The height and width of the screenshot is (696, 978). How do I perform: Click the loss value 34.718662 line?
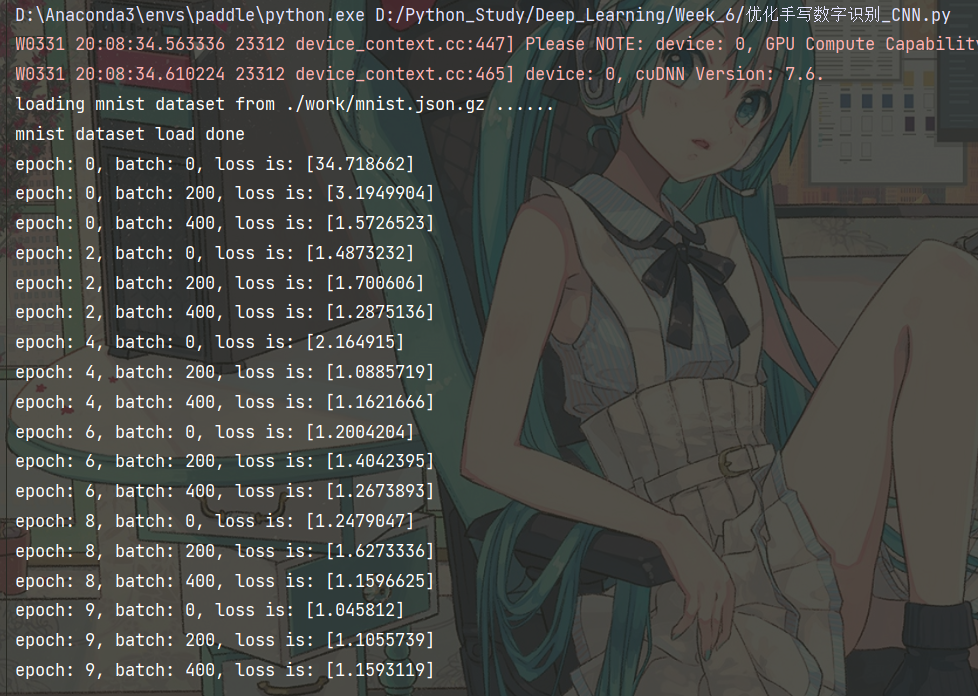(x=215, y=164)
